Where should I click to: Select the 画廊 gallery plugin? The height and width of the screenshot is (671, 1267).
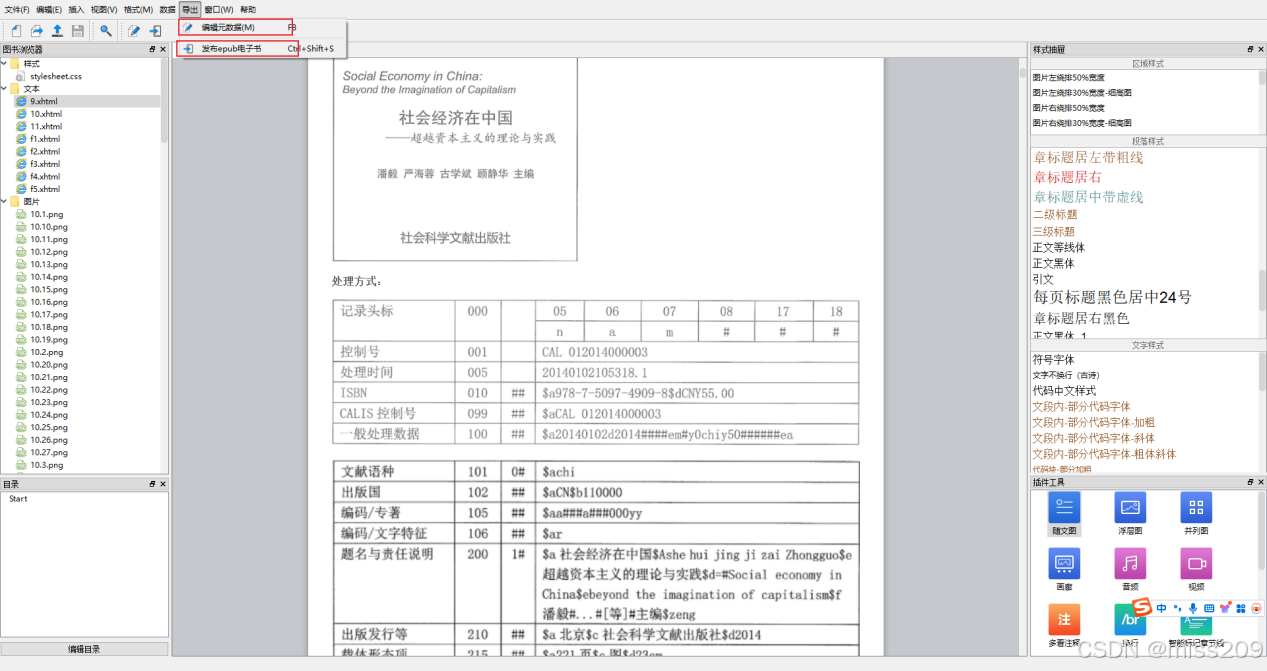(x=1064, y=570)
